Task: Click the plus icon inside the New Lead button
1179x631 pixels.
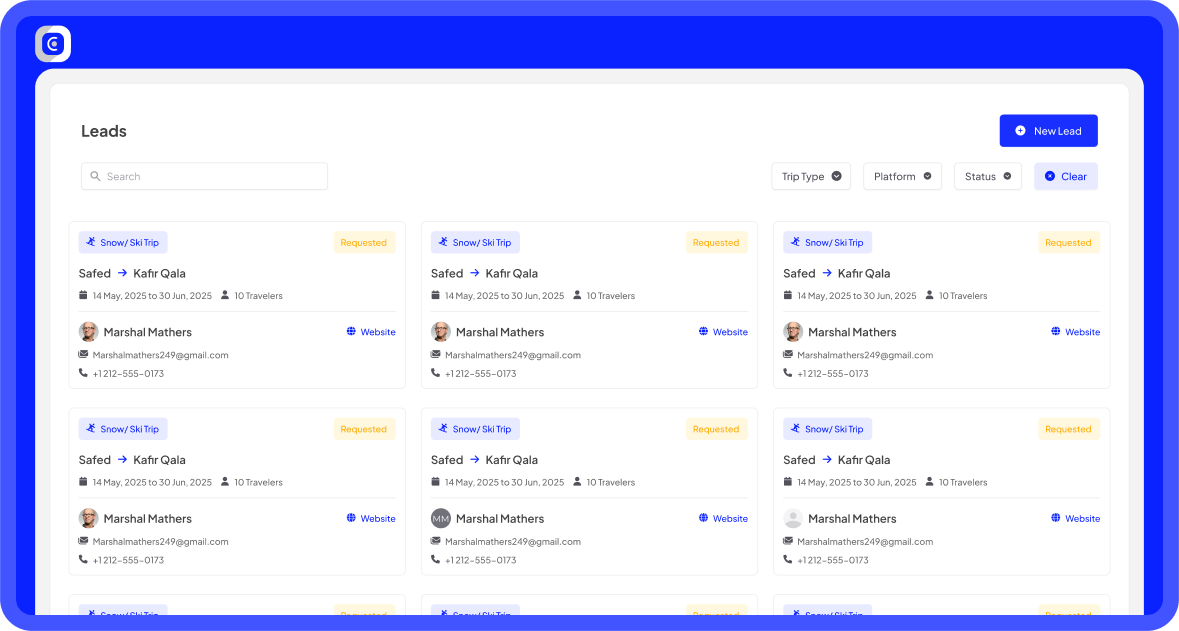Action: pos(1020,130)
